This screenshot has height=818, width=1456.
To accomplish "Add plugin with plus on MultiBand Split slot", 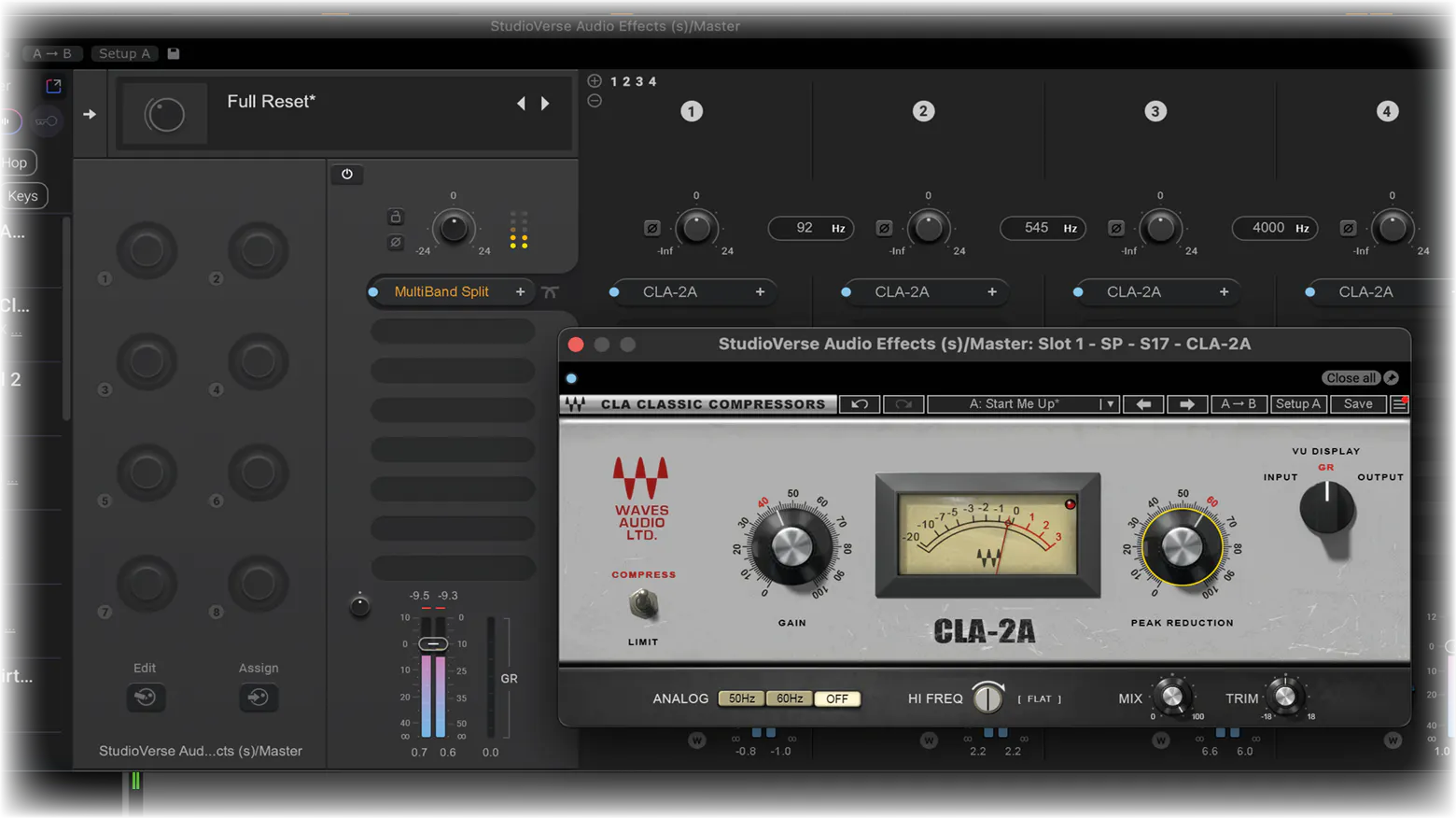I will (521, 292).
